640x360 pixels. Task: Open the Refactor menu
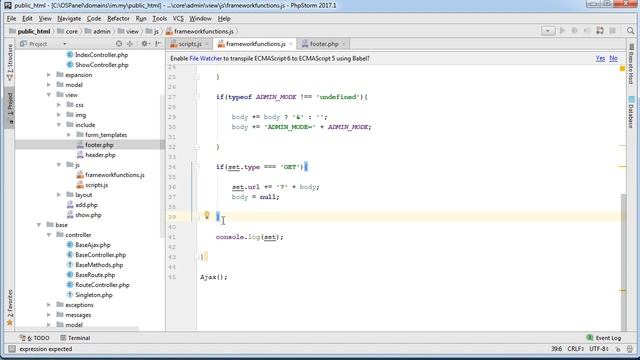click(118, 18)
